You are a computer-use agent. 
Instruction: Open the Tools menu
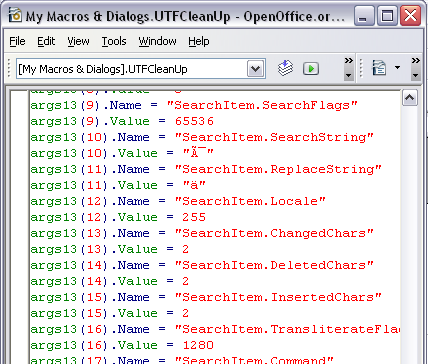114,41
